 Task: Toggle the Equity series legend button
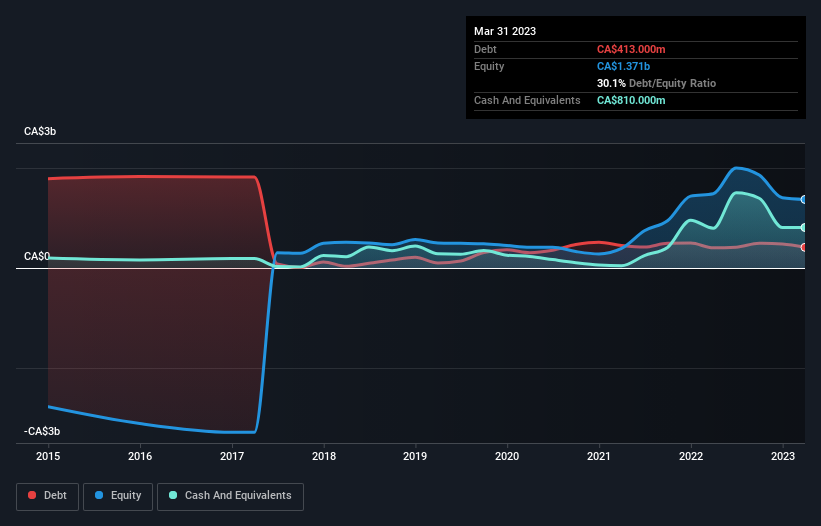118,496
